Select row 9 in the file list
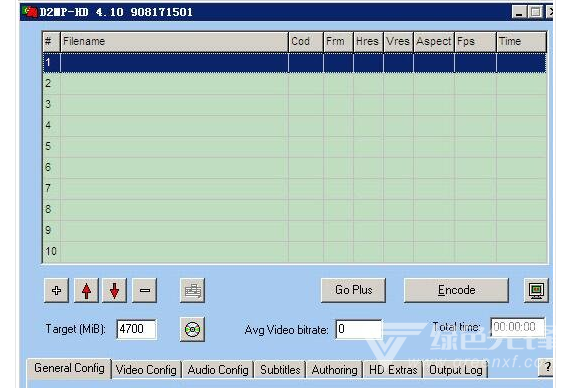Viewport: 576px width, 388px height. [295, 230]
